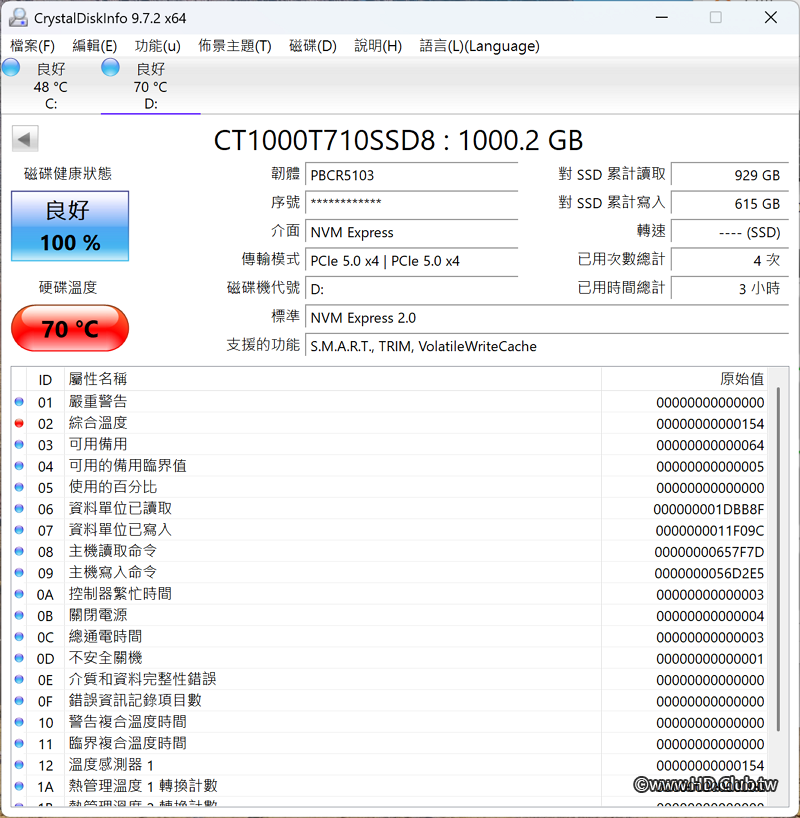Select attribute row 0C 總通電時間

point(389,637)
